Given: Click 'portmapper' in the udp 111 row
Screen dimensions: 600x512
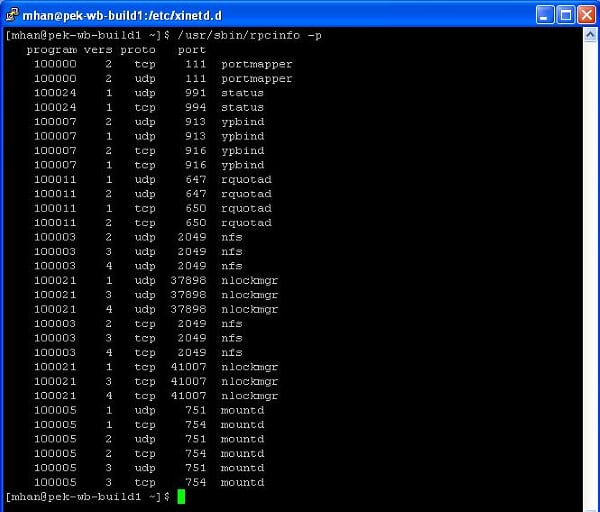Looking at the screenshot, I should click(257, 79).
